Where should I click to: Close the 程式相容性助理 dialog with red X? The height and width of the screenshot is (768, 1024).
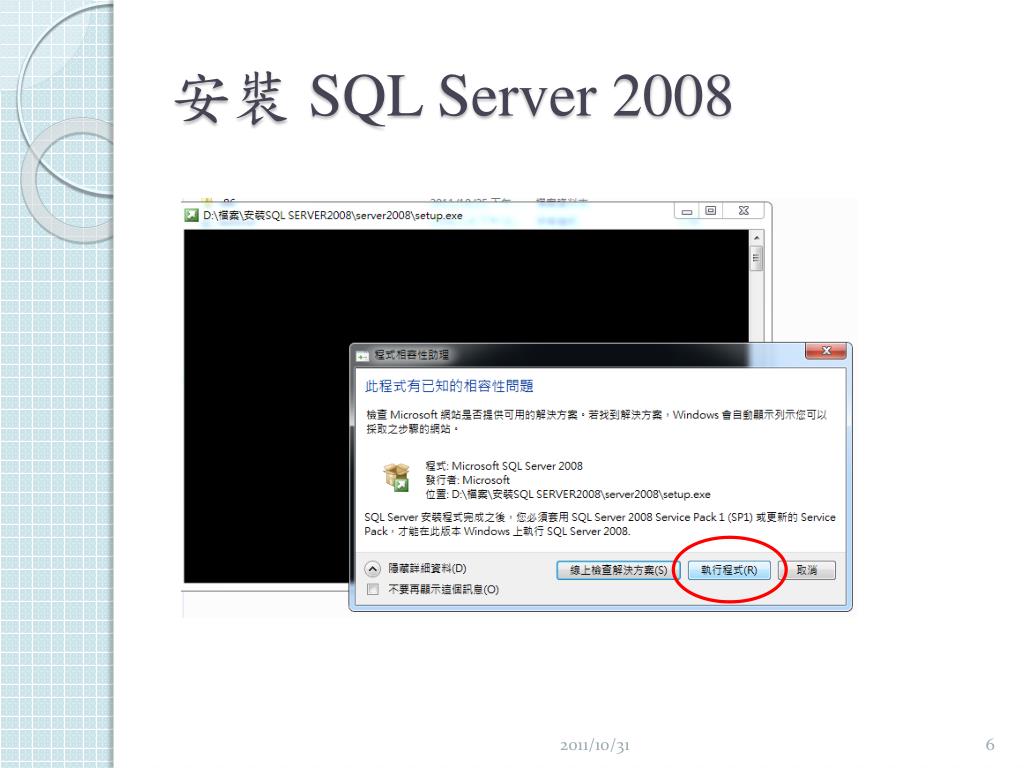pos(825,351)
